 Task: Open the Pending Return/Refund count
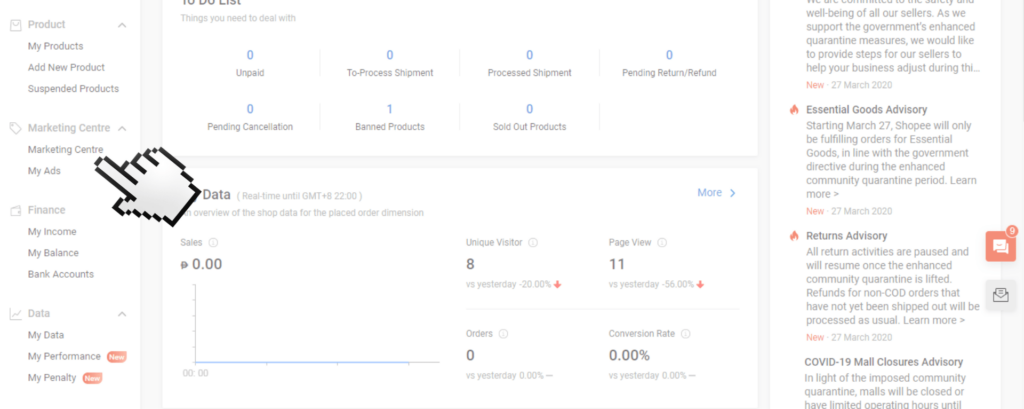[669, 56]
